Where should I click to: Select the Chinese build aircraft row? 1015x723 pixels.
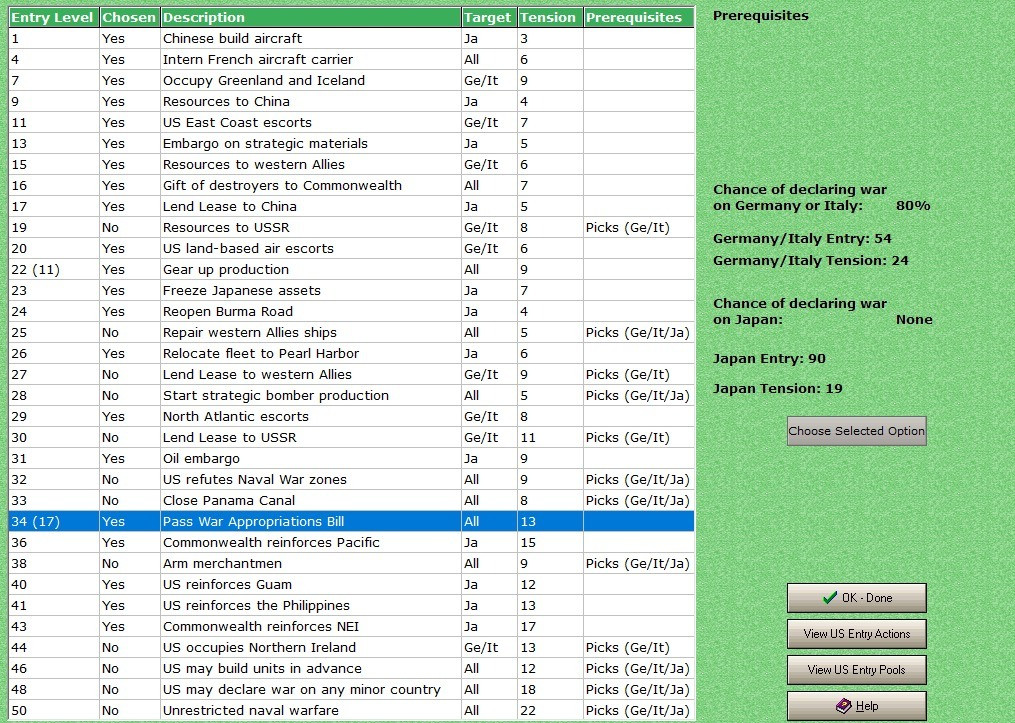[x=351, y=38]
